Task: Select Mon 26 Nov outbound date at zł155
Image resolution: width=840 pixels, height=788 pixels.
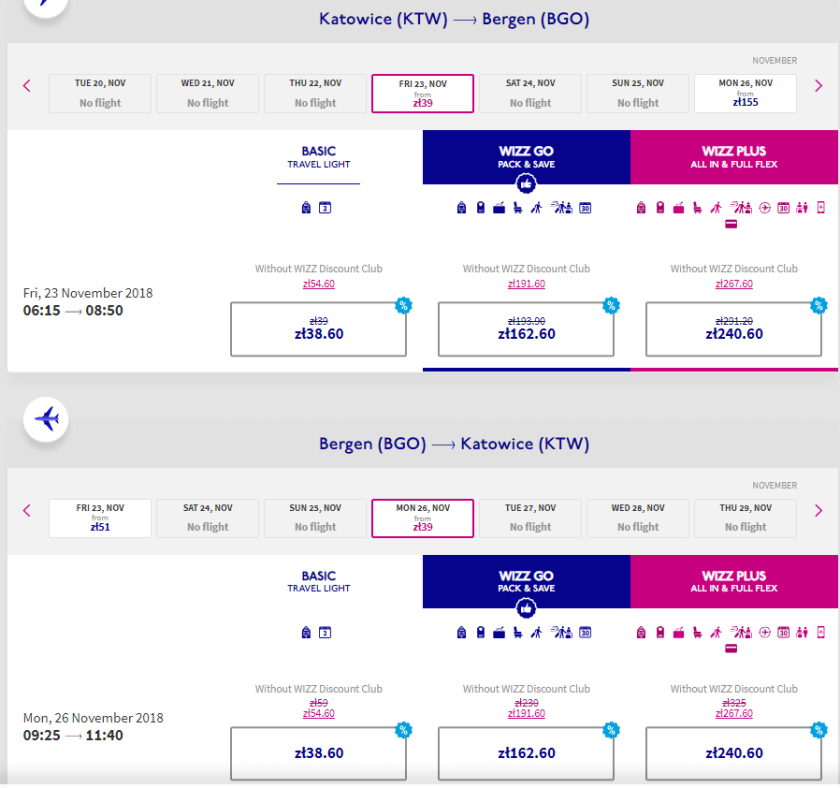Action: click(x=745, y=94)
